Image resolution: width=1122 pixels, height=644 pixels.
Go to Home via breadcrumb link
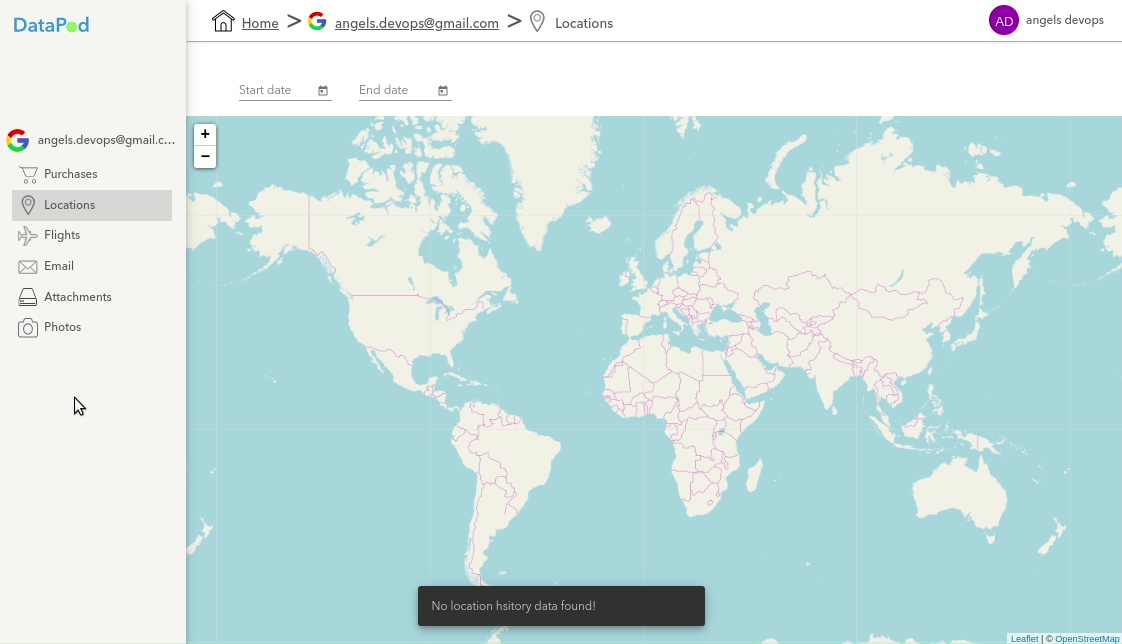click(260, 23)
